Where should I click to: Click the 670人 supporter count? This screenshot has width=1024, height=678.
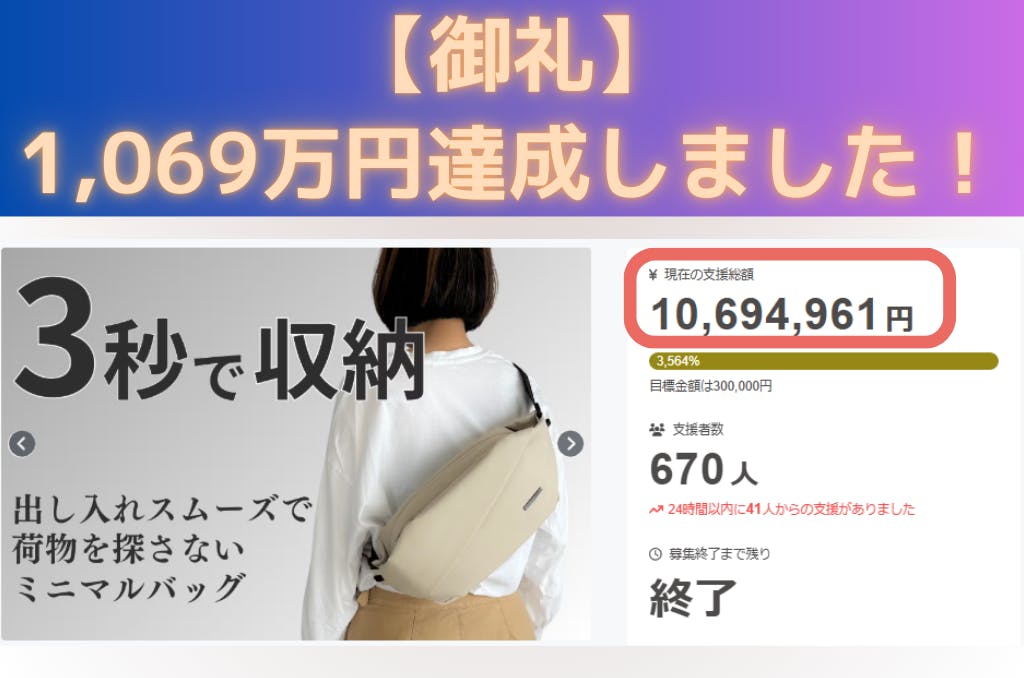[x=703, y=469]
